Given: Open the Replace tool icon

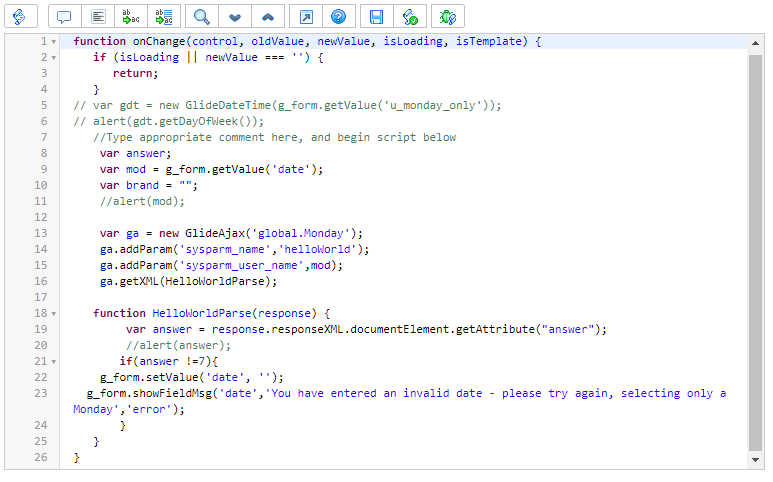Looking at the screenshot, I should pos(131,17).
